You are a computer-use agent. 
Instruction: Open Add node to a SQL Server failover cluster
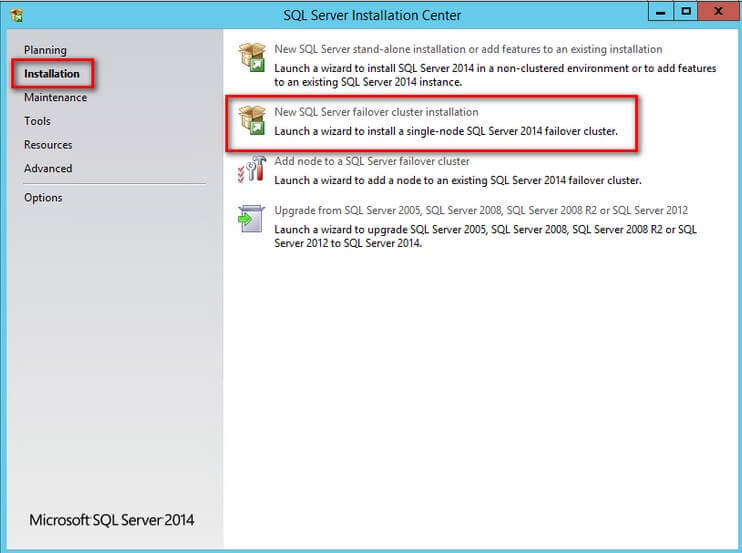click(372, 161)
